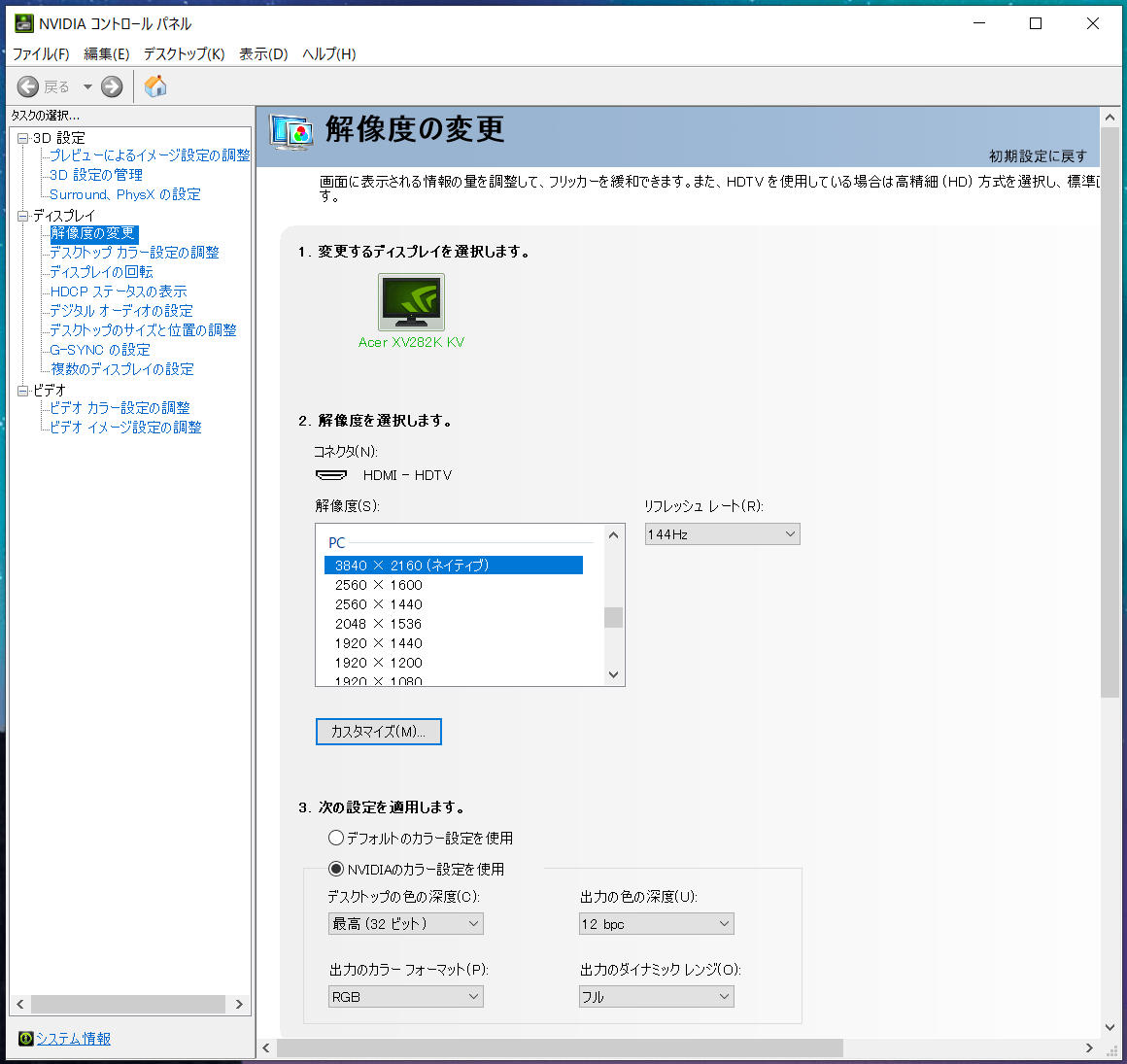Click the システム情報 icon at bottom left
The width and height of the screenshot is (1127, 1064).
point(26,1038)
